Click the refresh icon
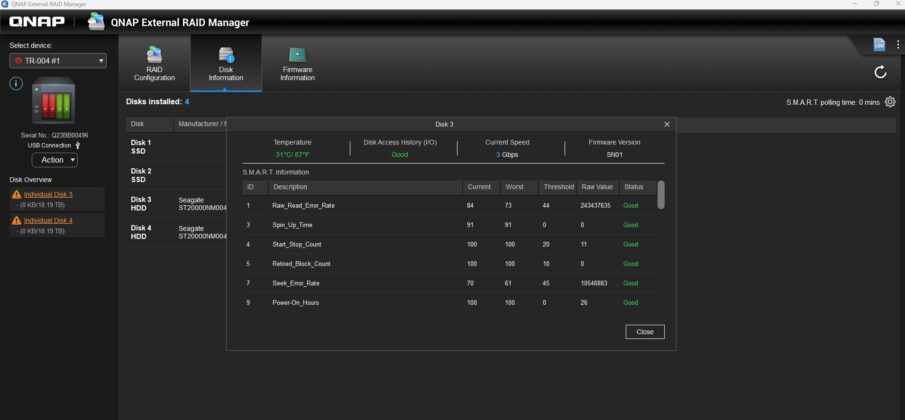Viewport: 905px width, 420px height. click(x=880, y=72)
